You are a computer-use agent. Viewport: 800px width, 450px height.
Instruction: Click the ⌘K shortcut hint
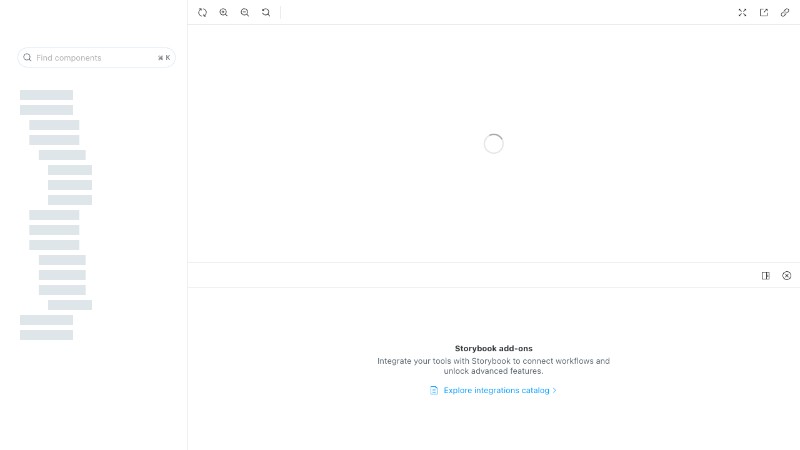pyautogui.click(x=164, y=58)
